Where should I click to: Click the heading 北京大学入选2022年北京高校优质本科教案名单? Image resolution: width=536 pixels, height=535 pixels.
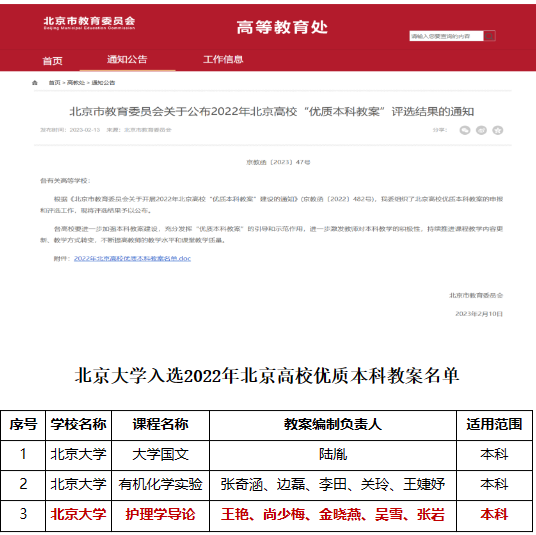(x=267, y=376)
